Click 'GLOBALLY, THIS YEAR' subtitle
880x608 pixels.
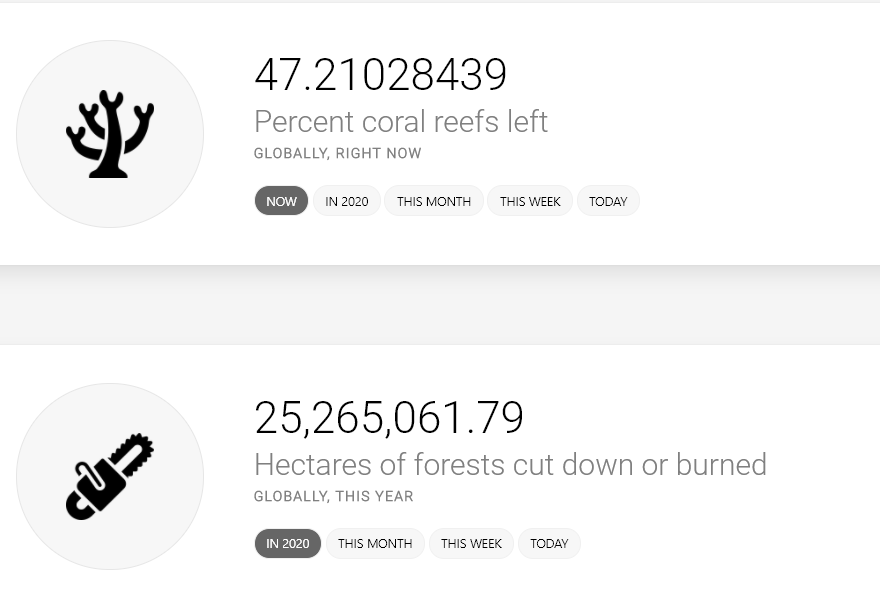333,496
